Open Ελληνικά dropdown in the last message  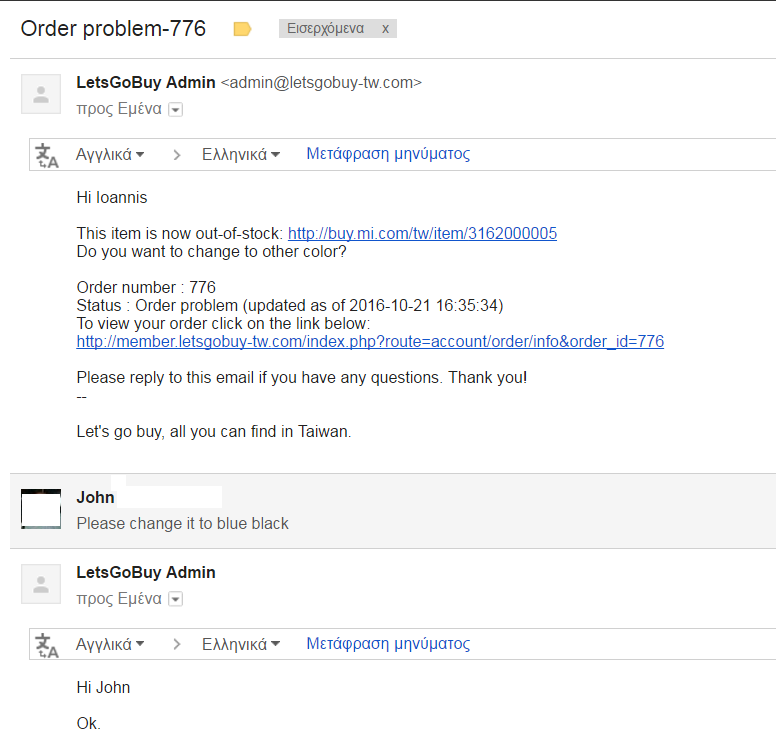240,645
